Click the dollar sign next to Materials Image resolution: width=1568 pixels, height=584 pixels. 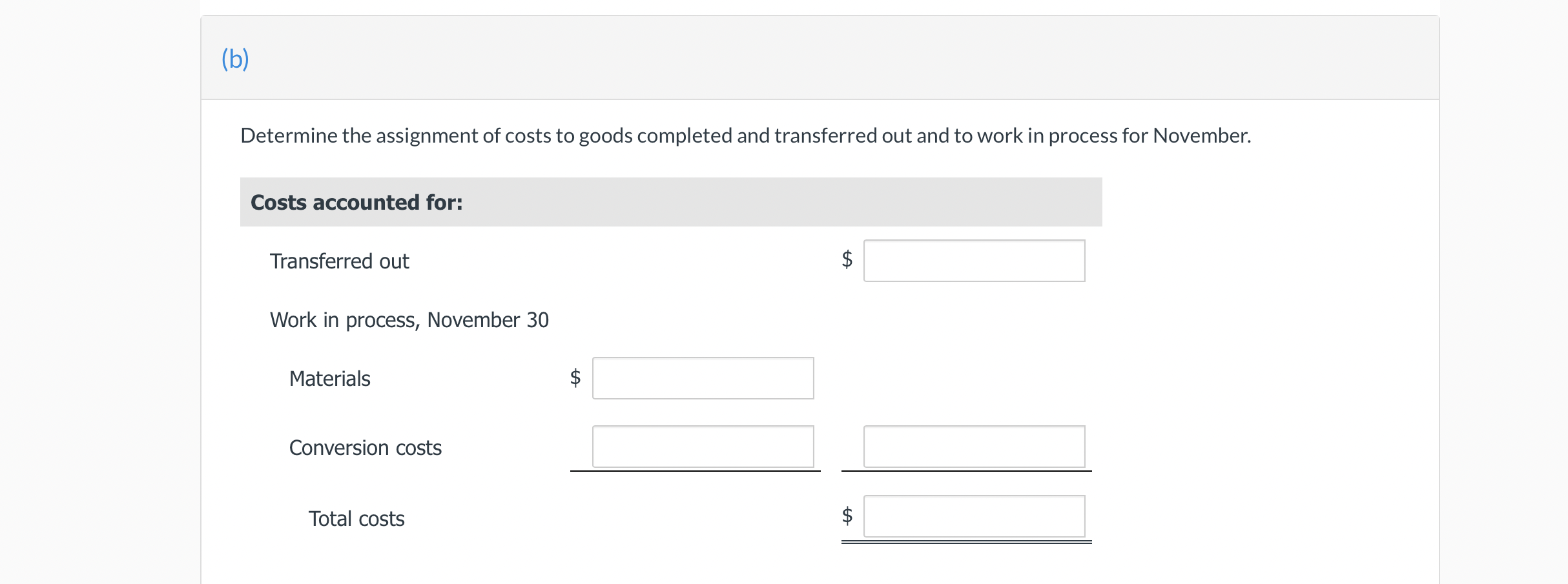pyautogui.click(x=573, y=378)
